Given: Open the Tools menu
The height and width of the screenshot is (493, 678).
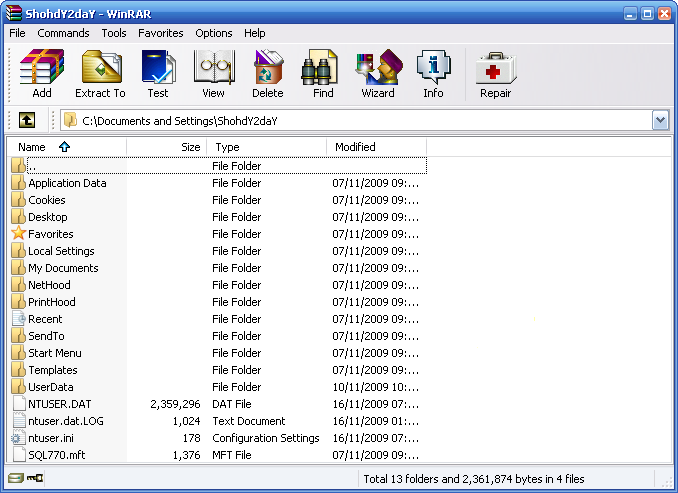Looking at the screenshot, I should pyautogui.click(x=114, y=33).
